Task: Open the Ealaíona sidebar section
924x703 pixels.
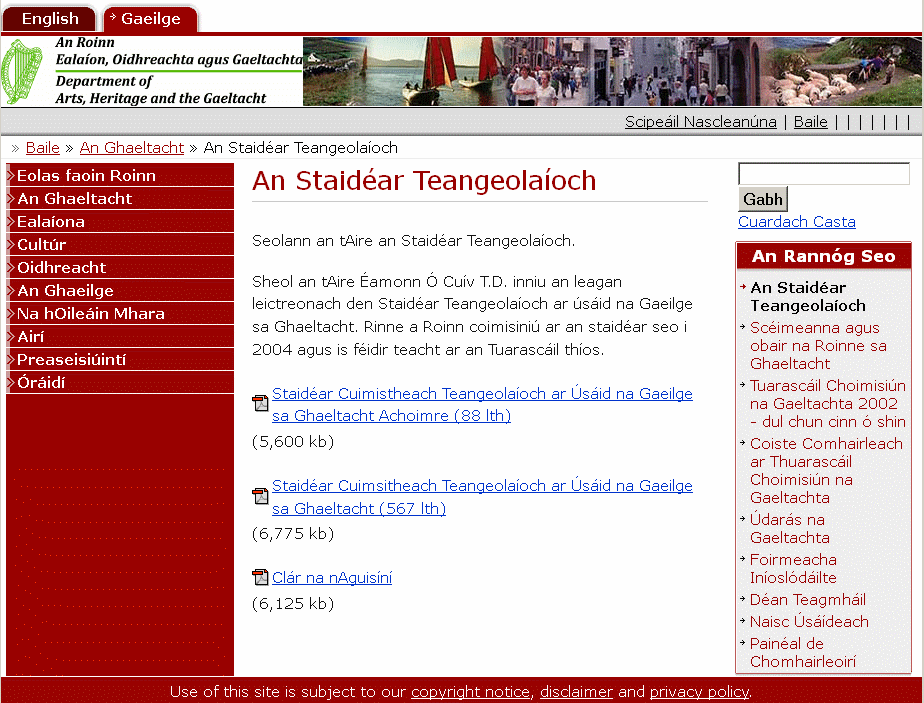Action: tap(51, 222)
